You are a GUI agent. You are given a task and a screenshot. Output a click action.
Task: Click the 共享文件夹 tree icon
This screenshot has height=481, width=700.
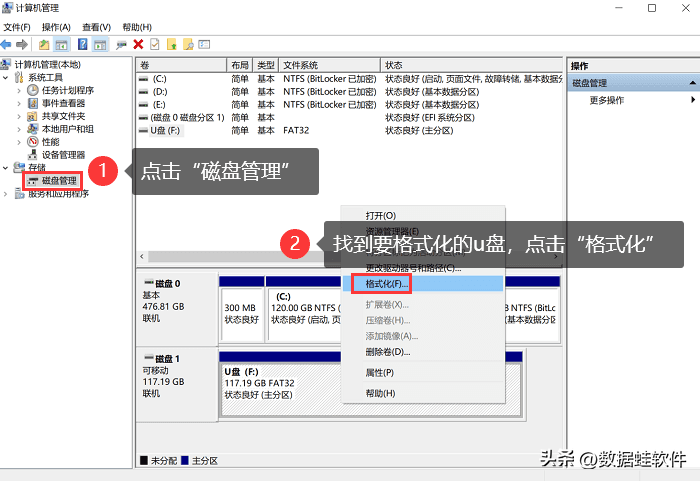pyautogui.click(x=32, y=116)
